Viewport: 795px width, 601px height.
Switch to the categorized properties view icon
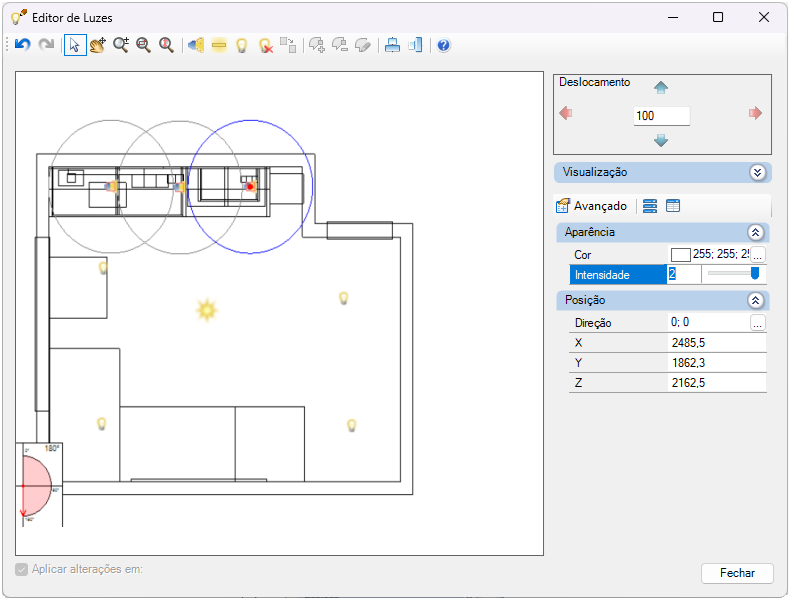click(x=649, y=206)
